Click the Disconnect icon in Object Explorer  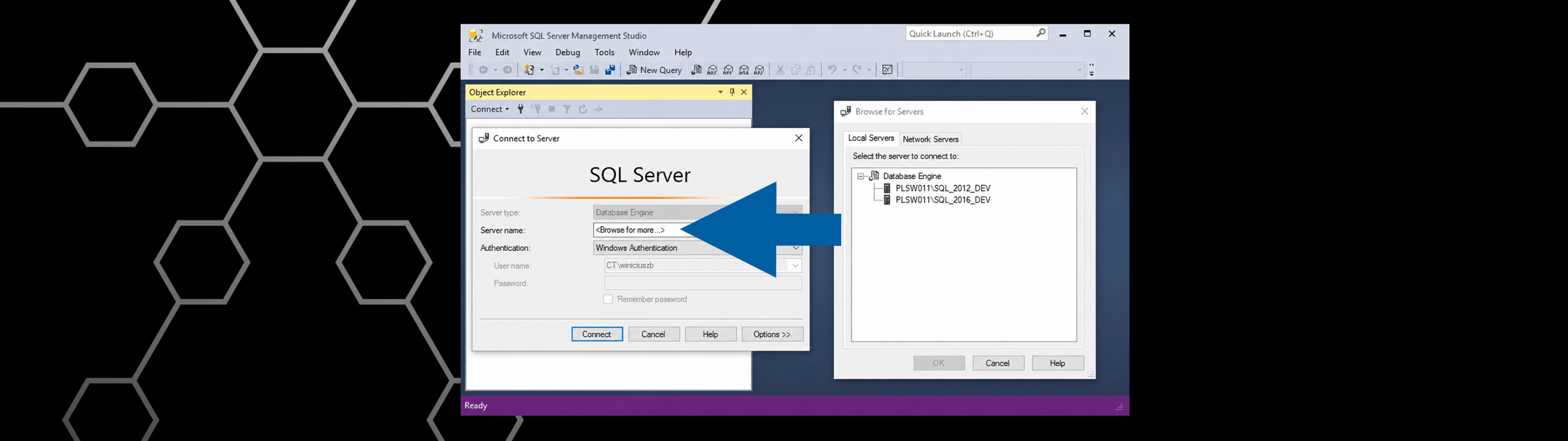537,109
